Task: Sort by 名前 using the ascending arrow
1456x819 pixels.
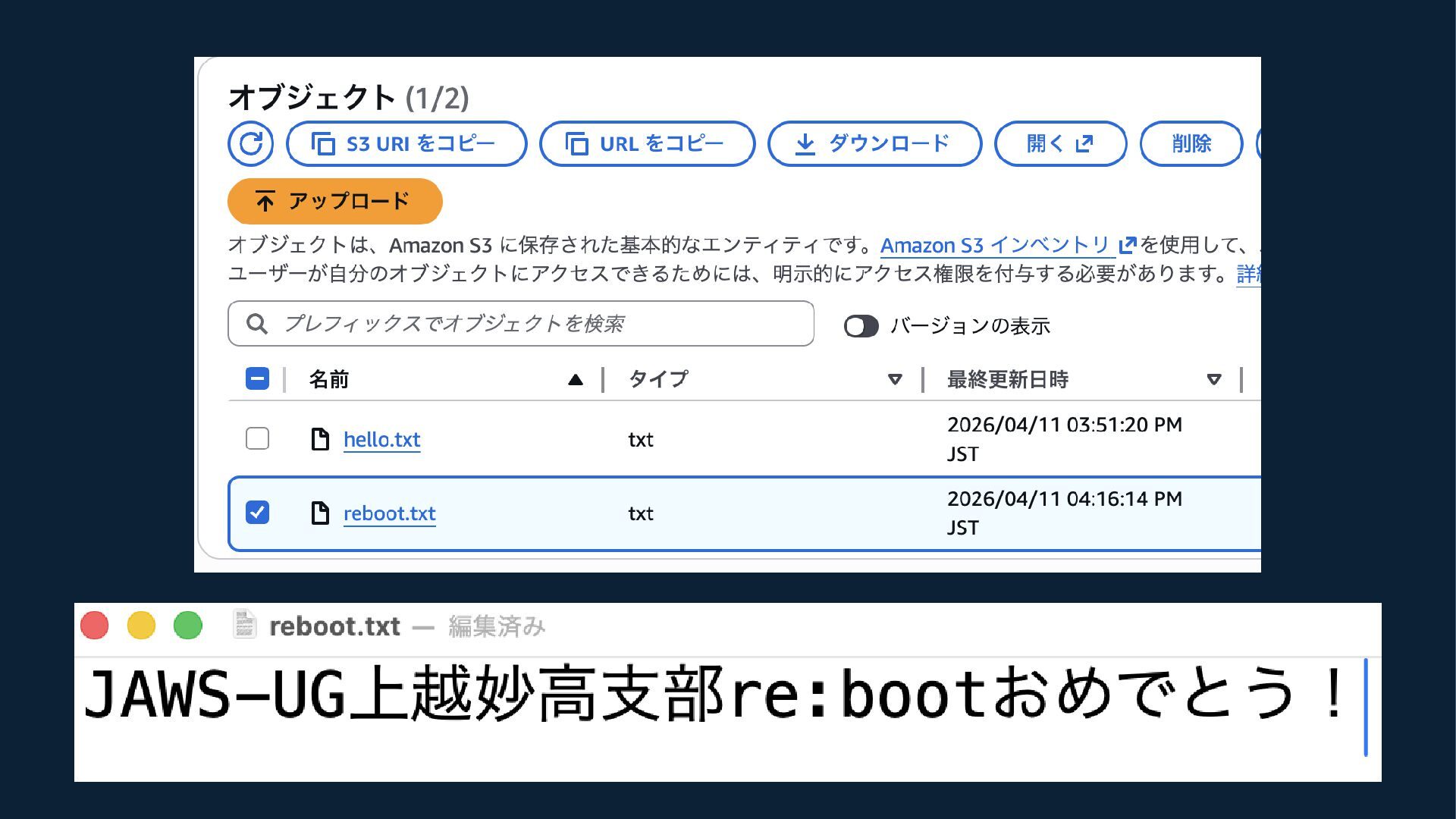Action: click(x=576, y=380)
